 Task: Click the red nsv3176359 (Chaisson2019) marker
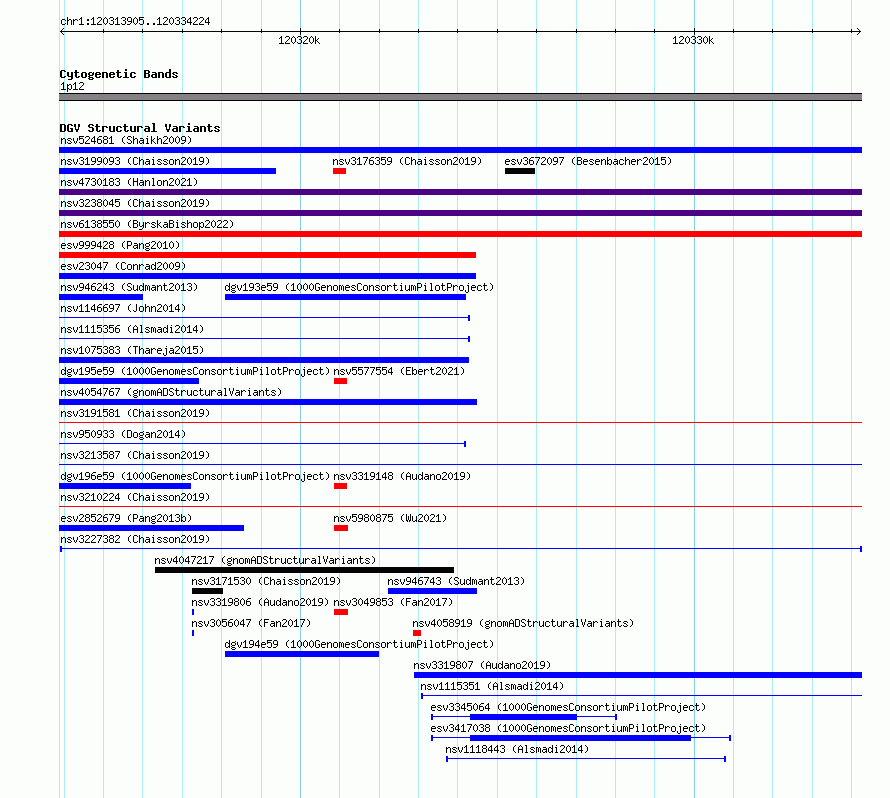coord(339,171)
